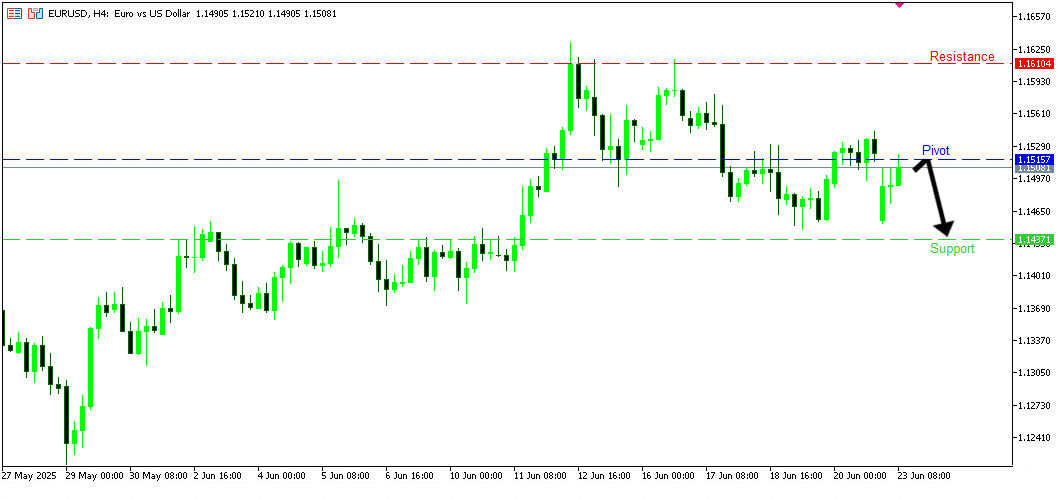Click the 5 Jun 08:00 time label

(x=347, y=475)
